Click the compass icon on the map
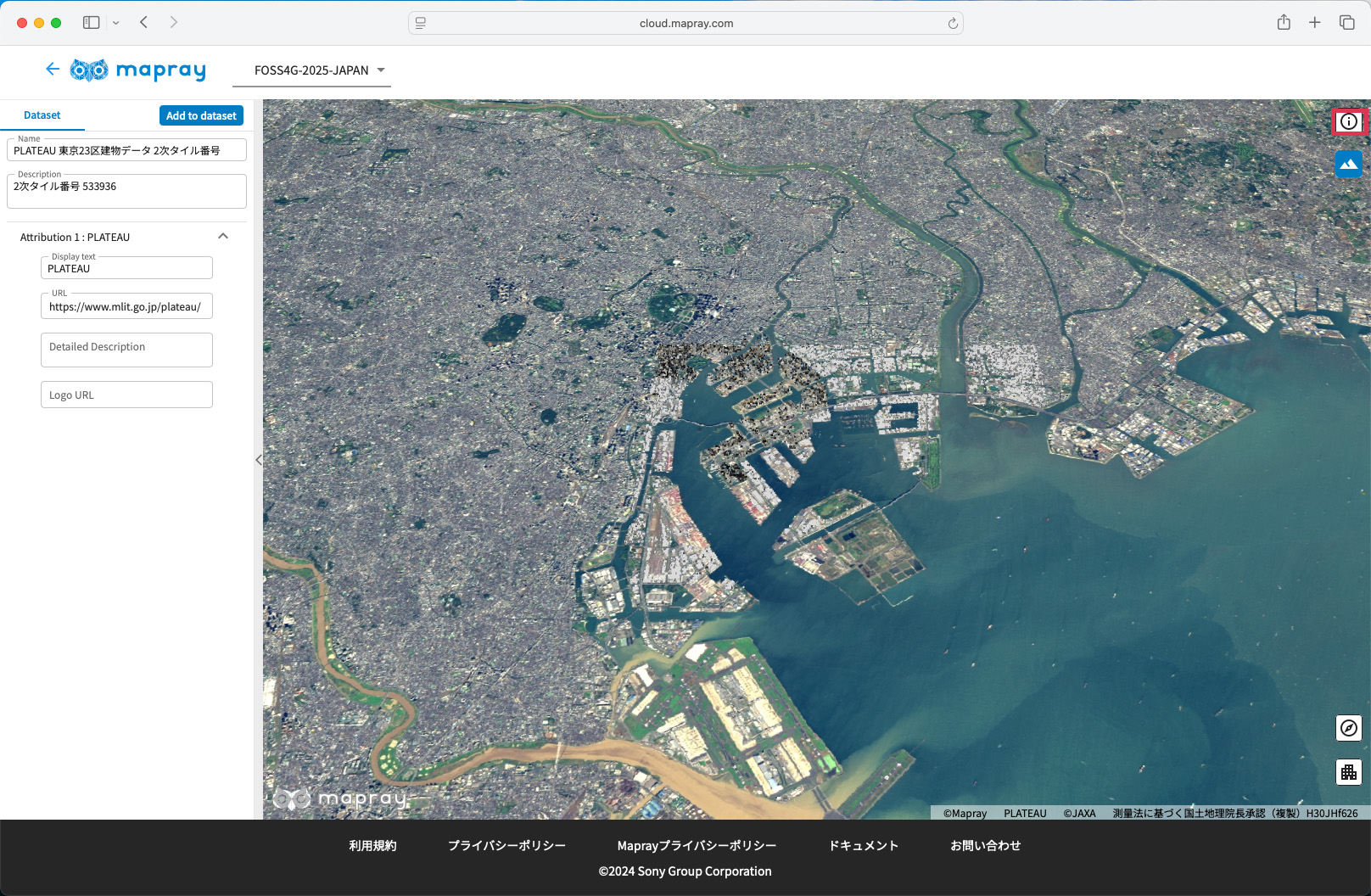 1348,728
